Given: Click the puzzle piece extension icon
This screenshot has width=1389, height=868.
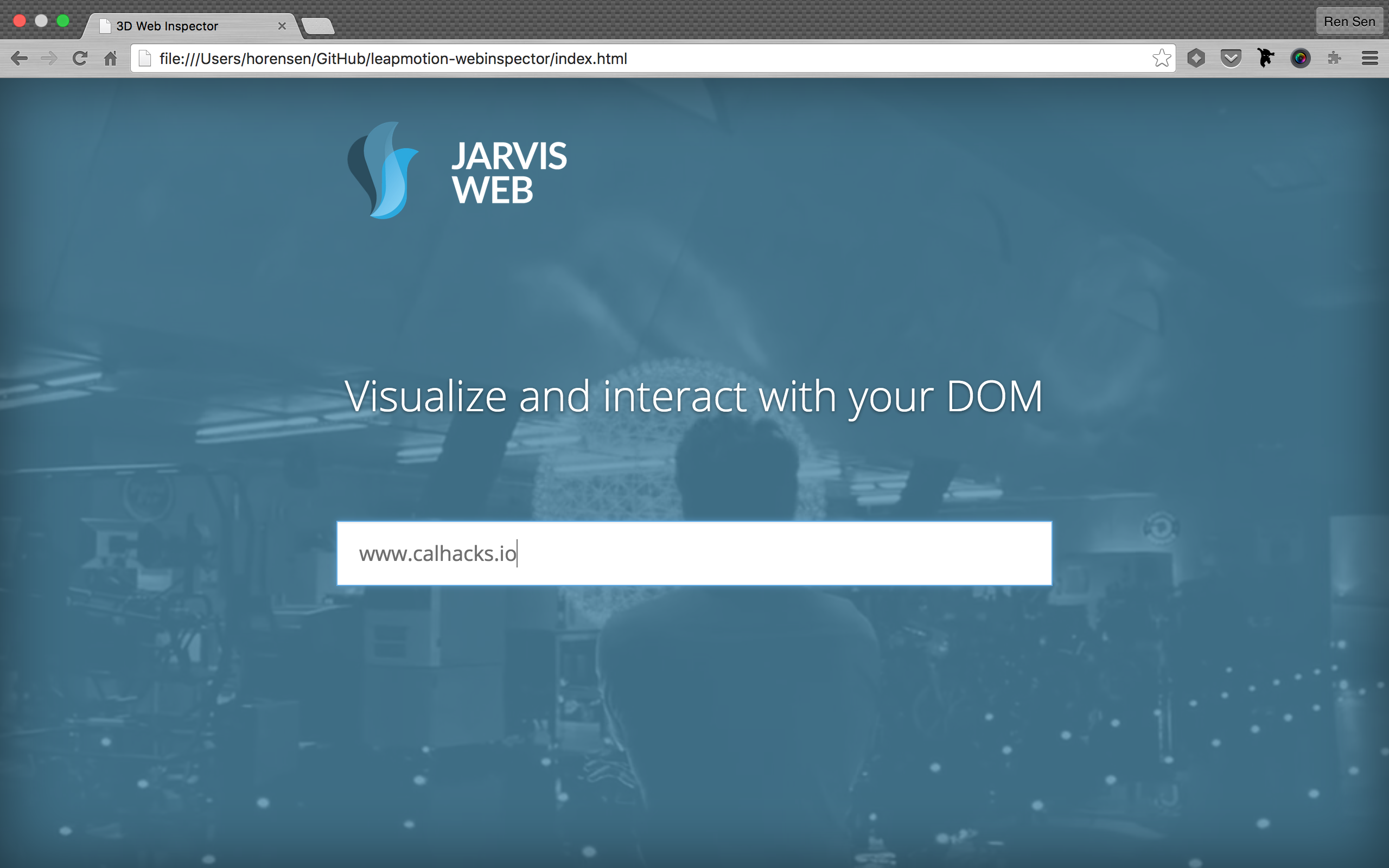Looking at the screenshot, I should click(x=1335, y=59).
